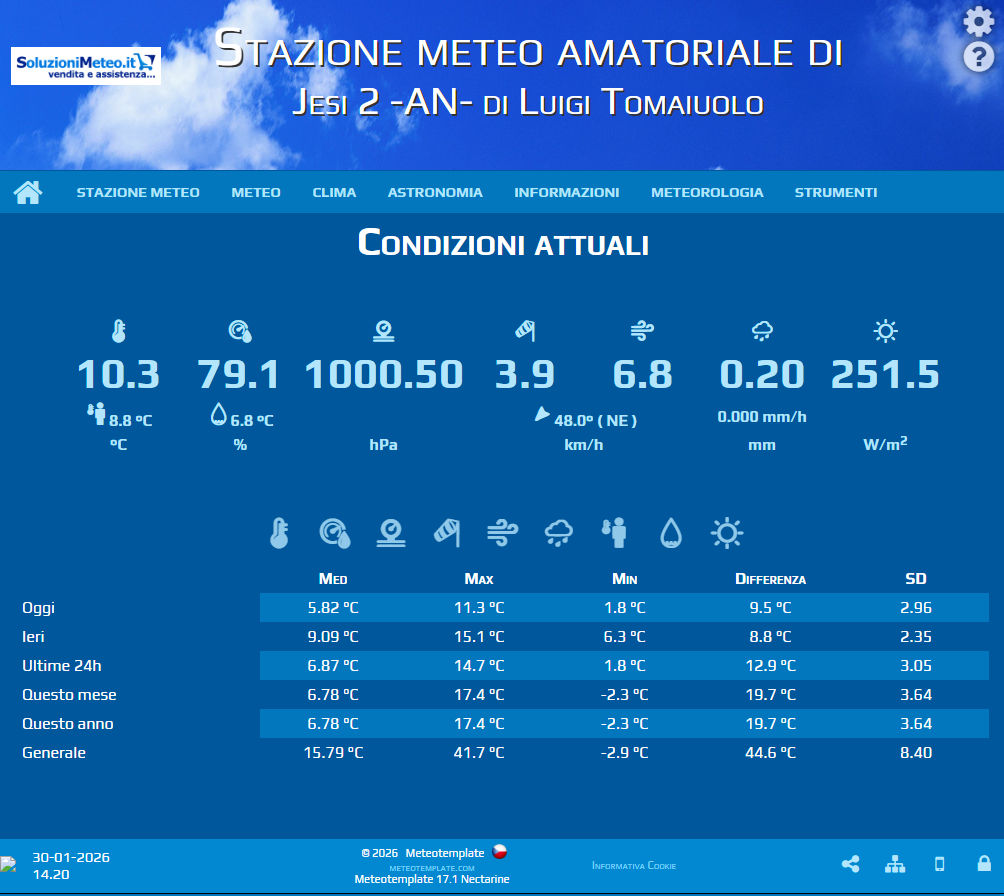Select the windsock wind speed icon above table
This screenshot has height=896, width=1004.
pos(447,533)
